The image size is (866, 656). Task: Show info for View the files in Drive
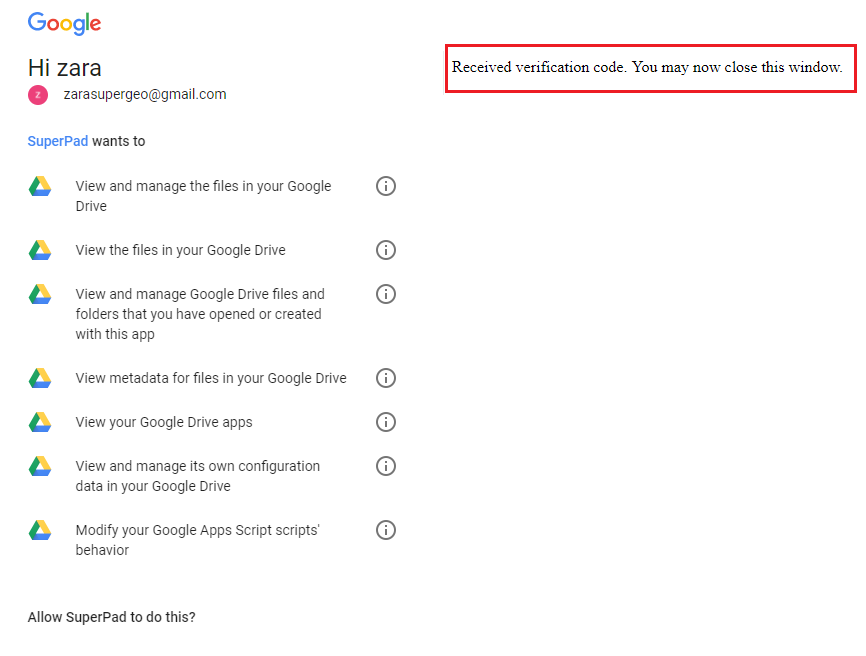386,250
